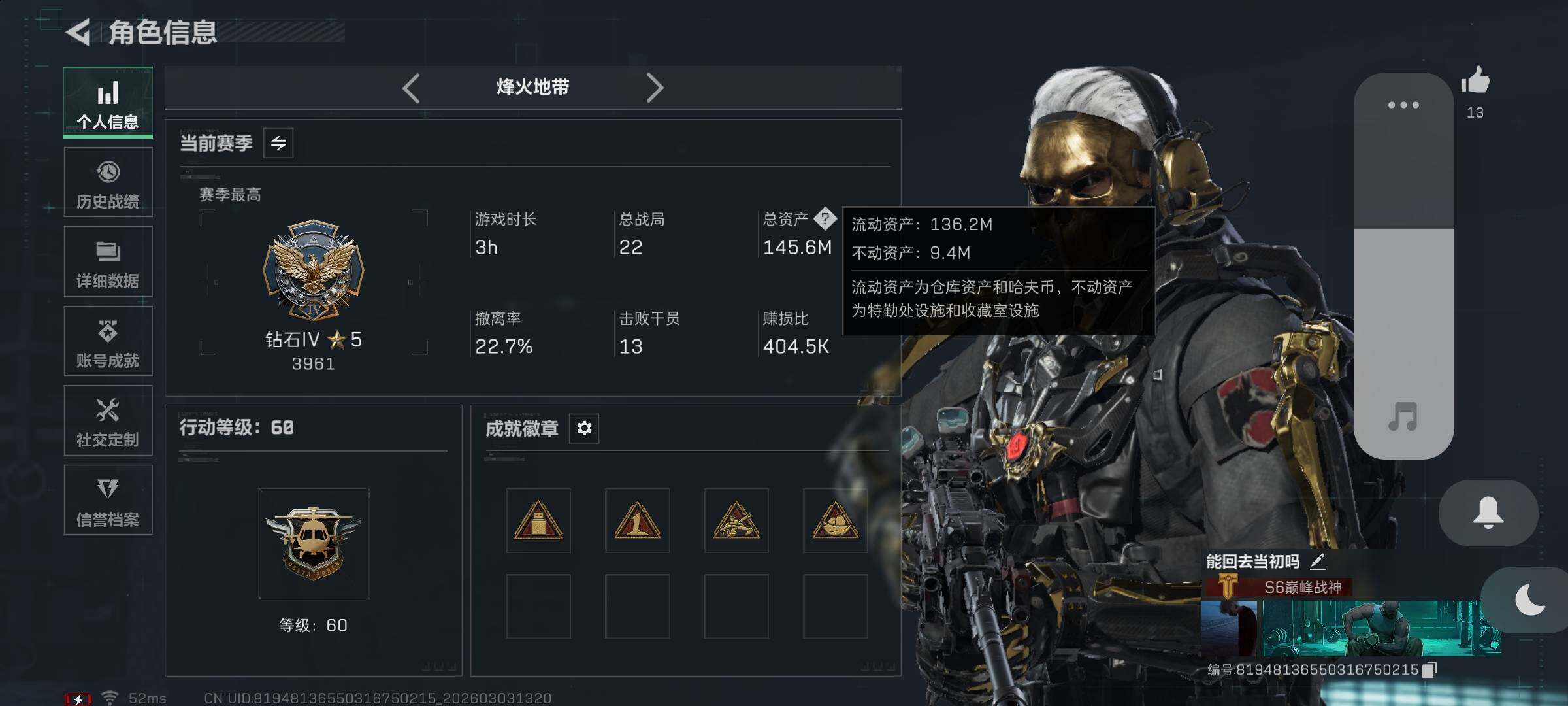Like the profile with thumbs-up icon
This screenshot has width=1568, height=706.
[1475, 81]
